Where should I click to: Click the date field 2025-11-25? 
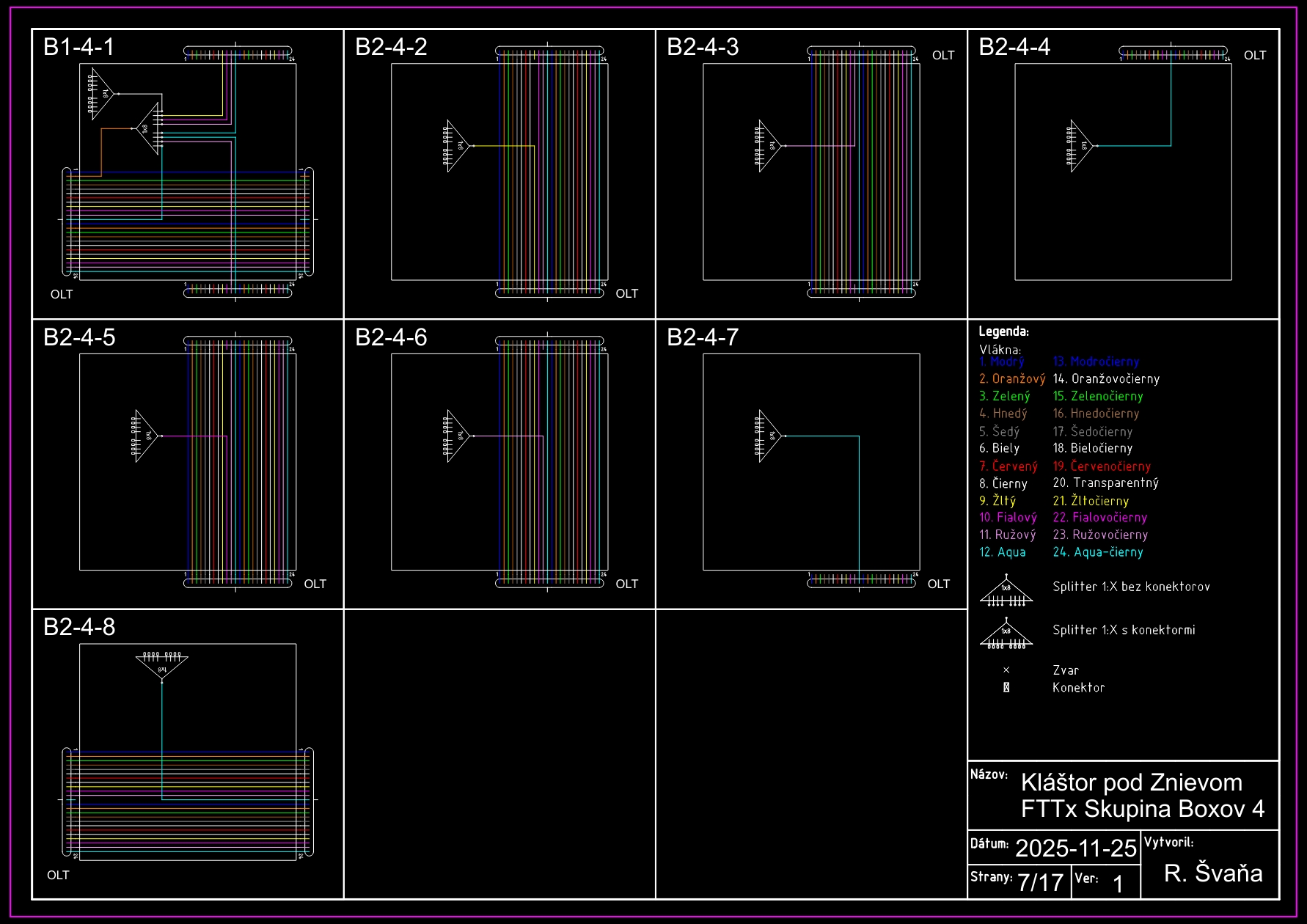(1075, 848)
